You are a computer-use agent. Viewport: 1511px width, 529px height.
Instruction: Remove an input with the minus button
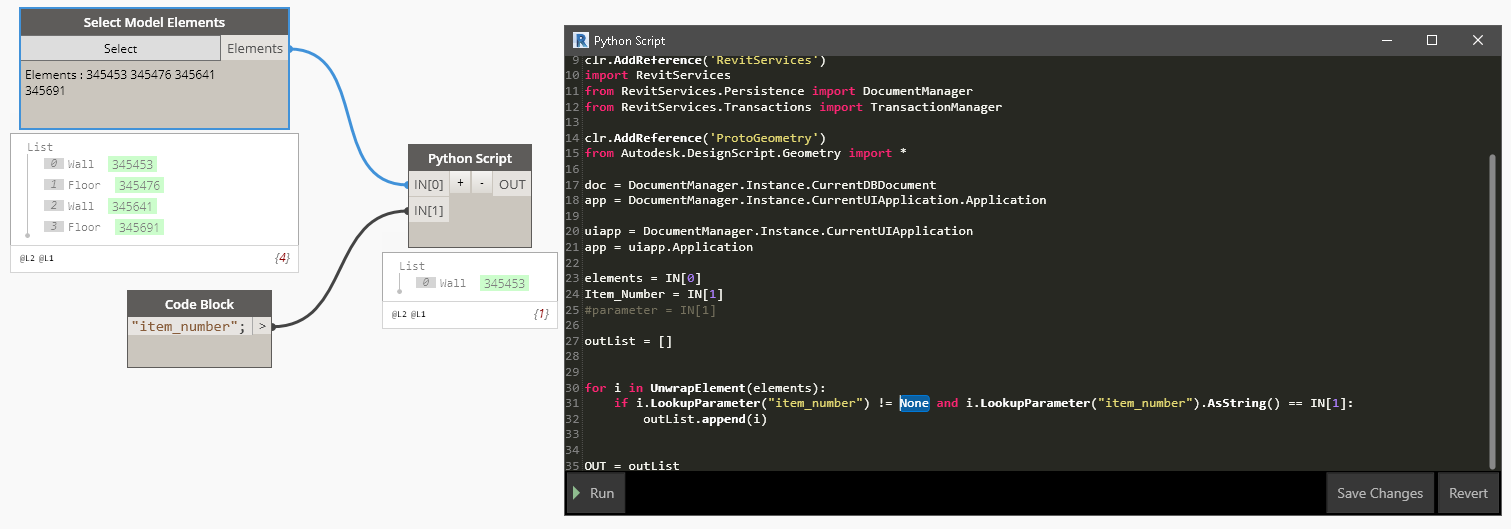(481, 184)
